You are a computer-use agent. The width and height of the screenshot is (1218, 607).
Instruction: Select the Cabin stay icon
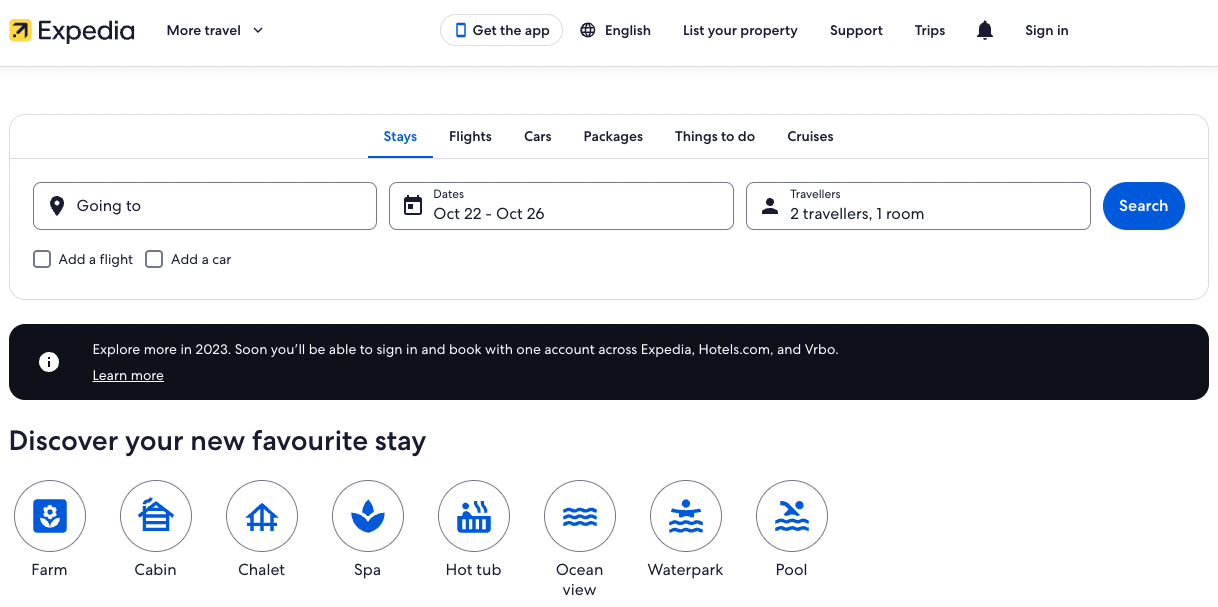tap(156, 516)
